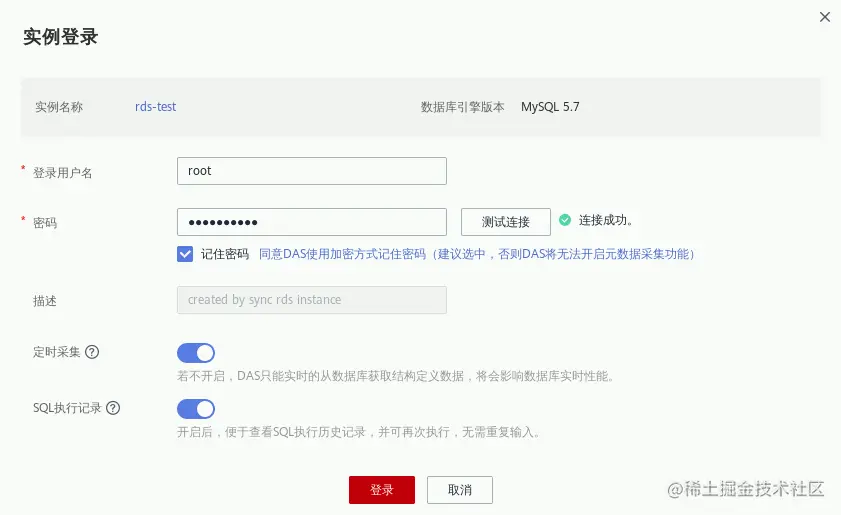Image resolution: width=841 pixels, height=515 pixels.
Task: Uncheck the 记住密码 checkbox
Action: [x=185, y=254]
